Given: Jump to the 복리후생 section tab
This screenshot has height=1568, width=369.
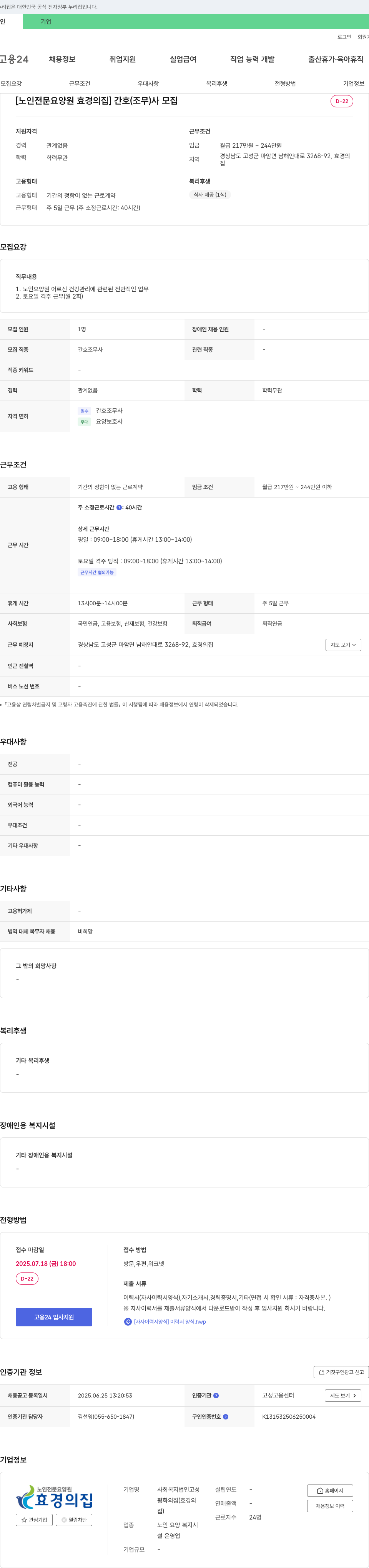Looking at the screenshot, I should 216,83.
